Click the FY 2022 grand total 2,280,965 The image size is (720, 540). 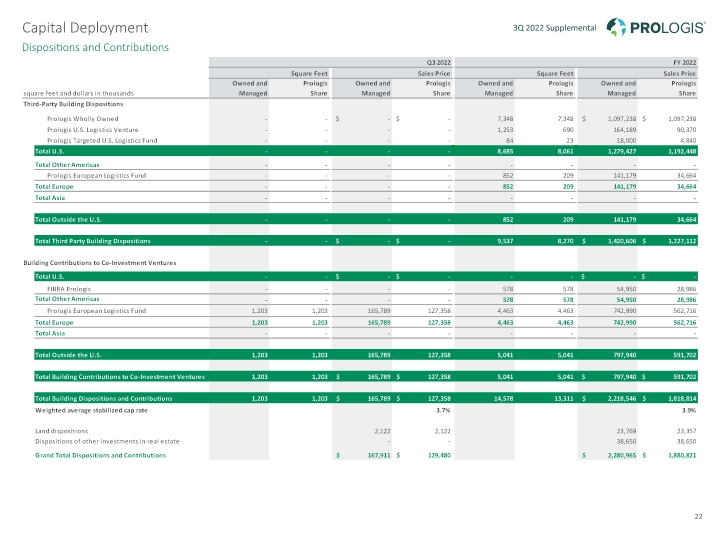click(x=622, y=456)
